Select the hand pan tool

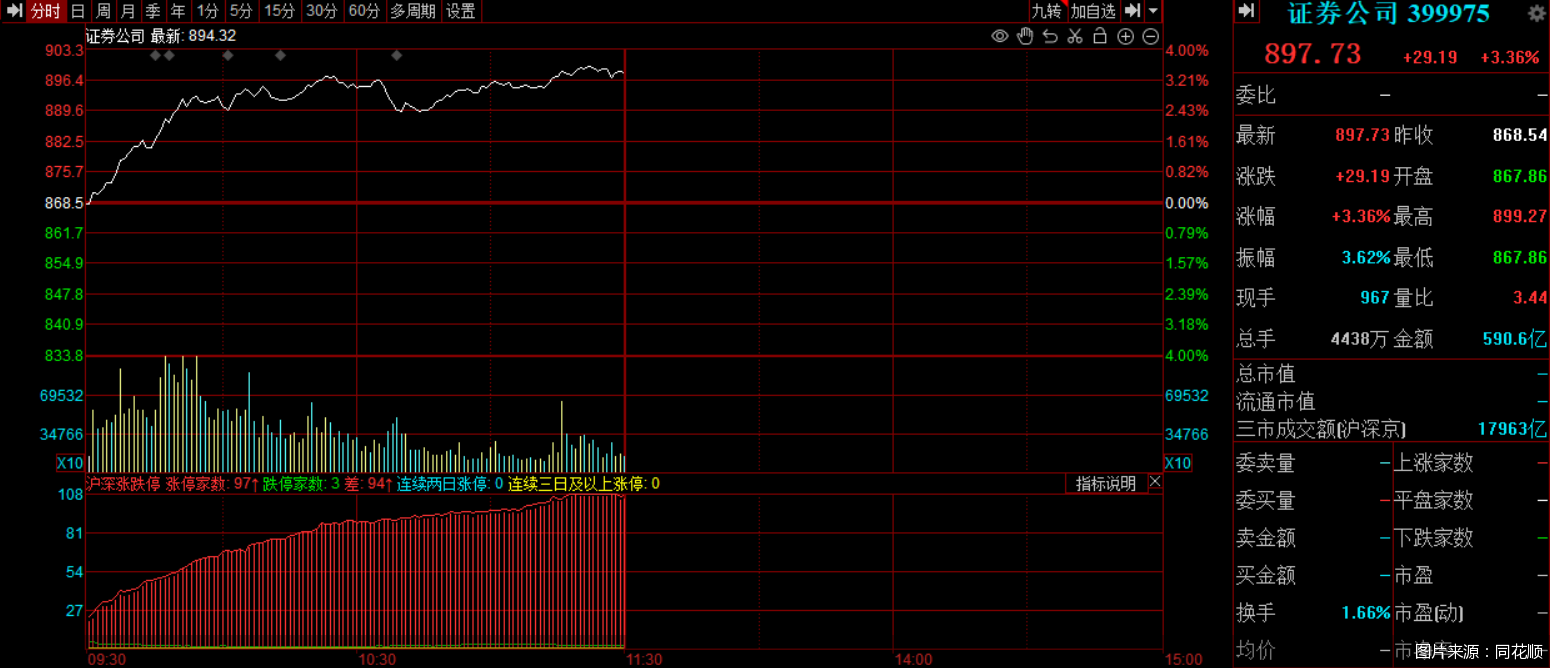1024,36
